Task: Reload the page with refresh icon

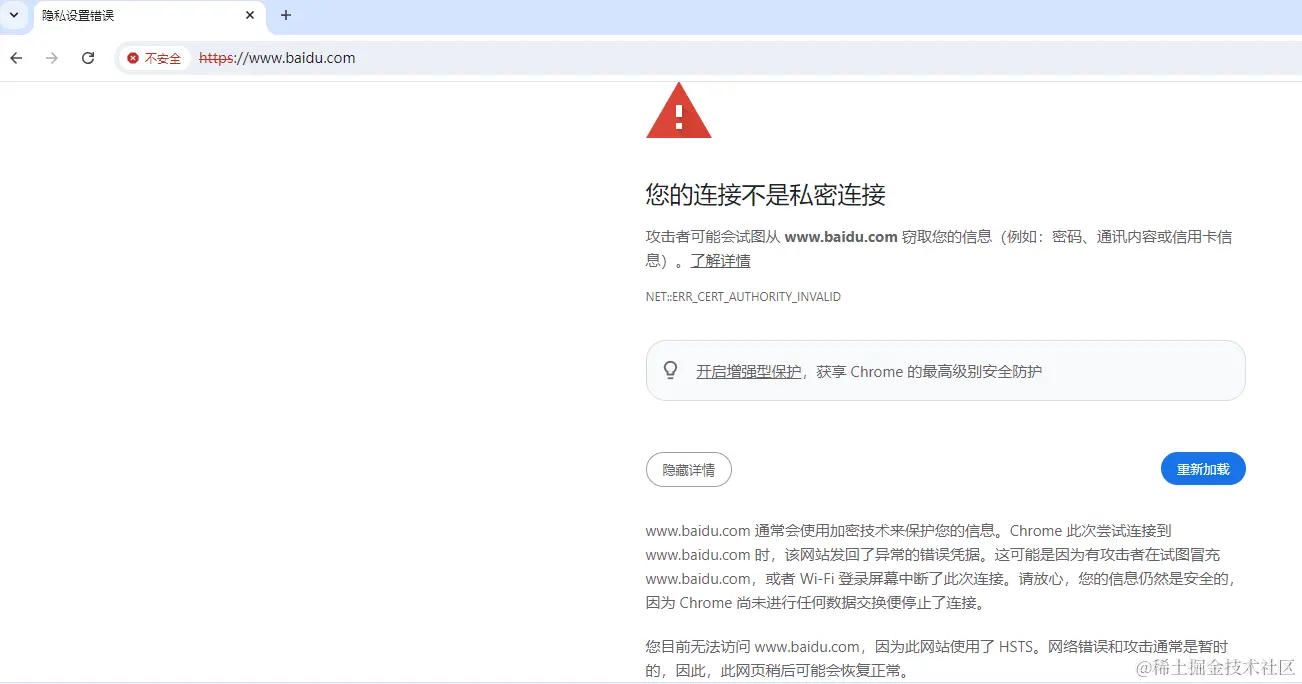Action: [88, 58]
